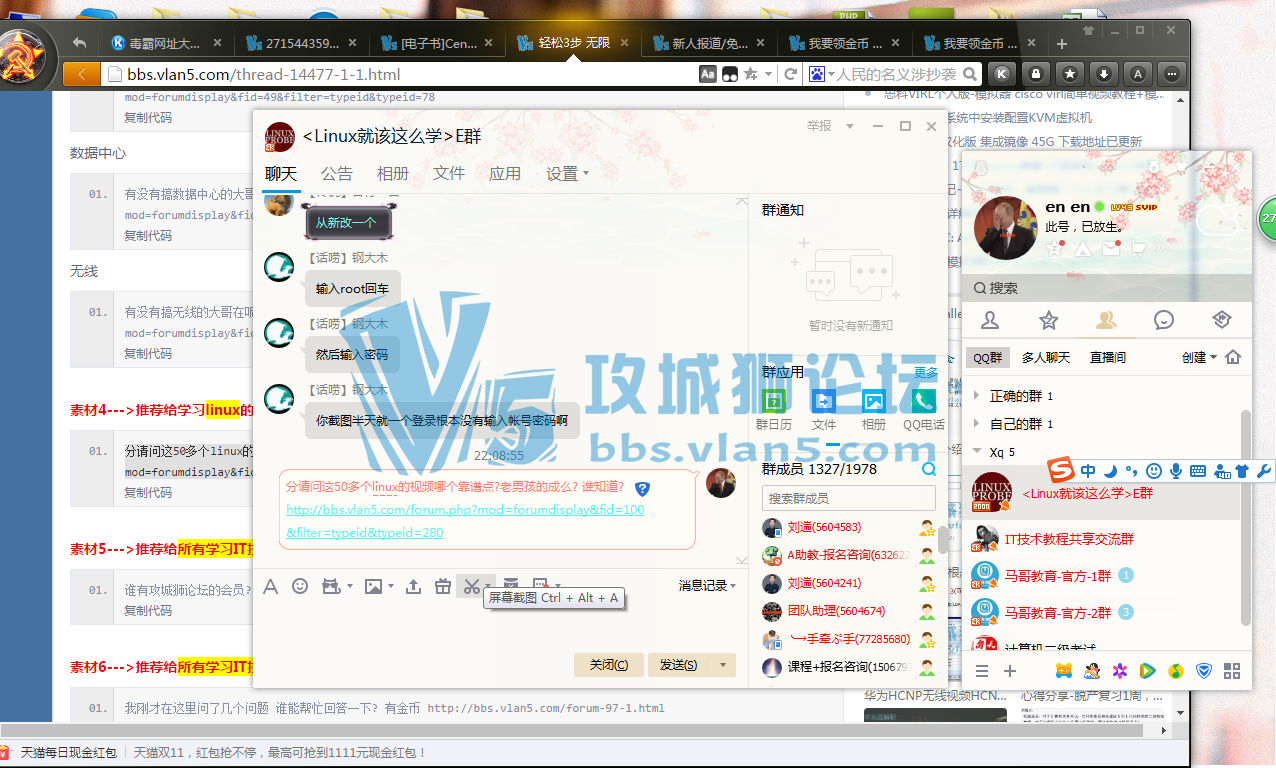Click the send image icon in chat toolbar

(x=373, y=586)
